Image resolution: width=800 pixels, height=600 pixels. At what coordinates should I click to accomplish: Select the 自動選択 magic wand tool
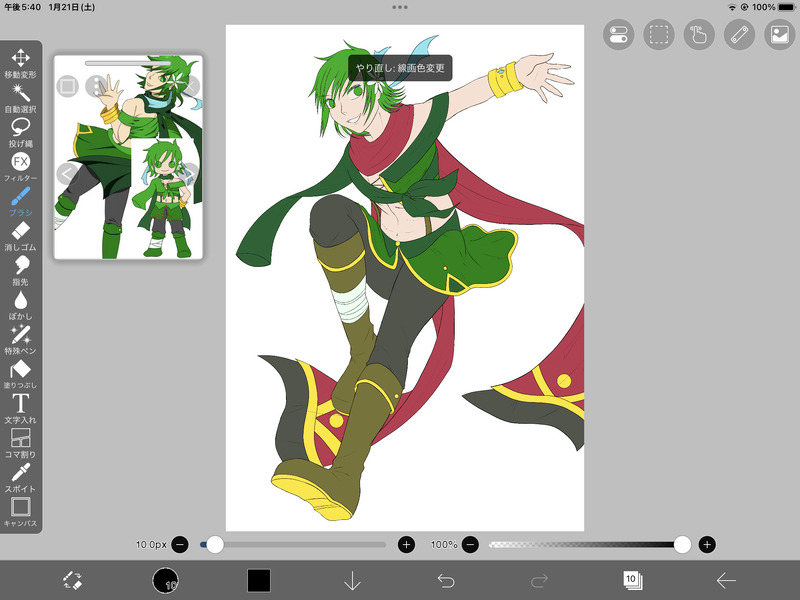coord(20,98)
